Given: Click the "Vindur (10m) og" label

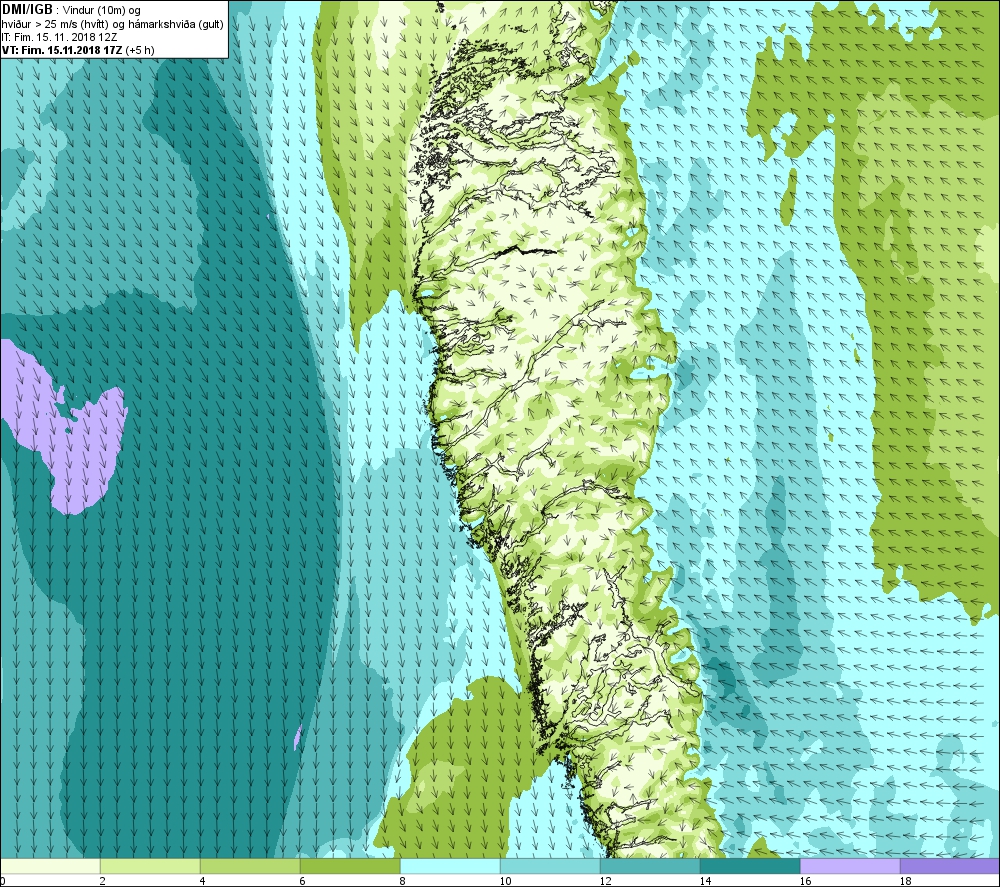Looking at the screenshot, I should [102, 11].
